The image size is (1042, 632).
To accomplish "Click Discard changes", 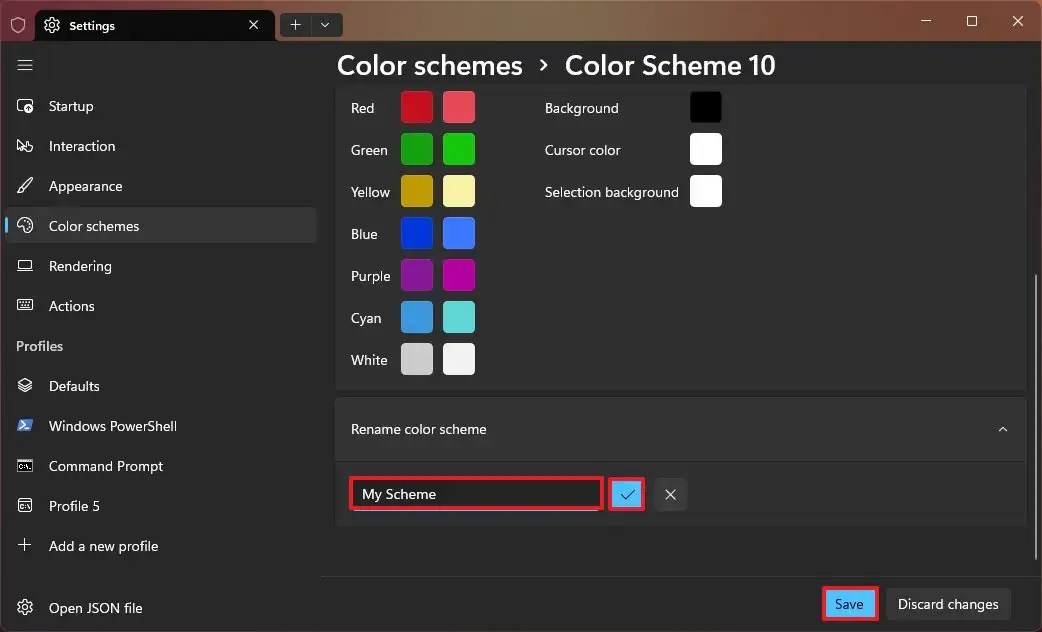I will click(x=948, y=604).
